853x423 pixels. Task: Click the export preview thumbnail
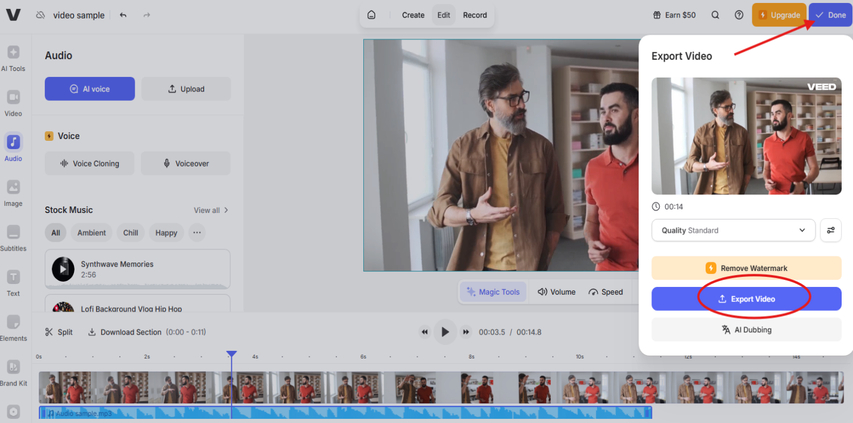click(746, 136)
